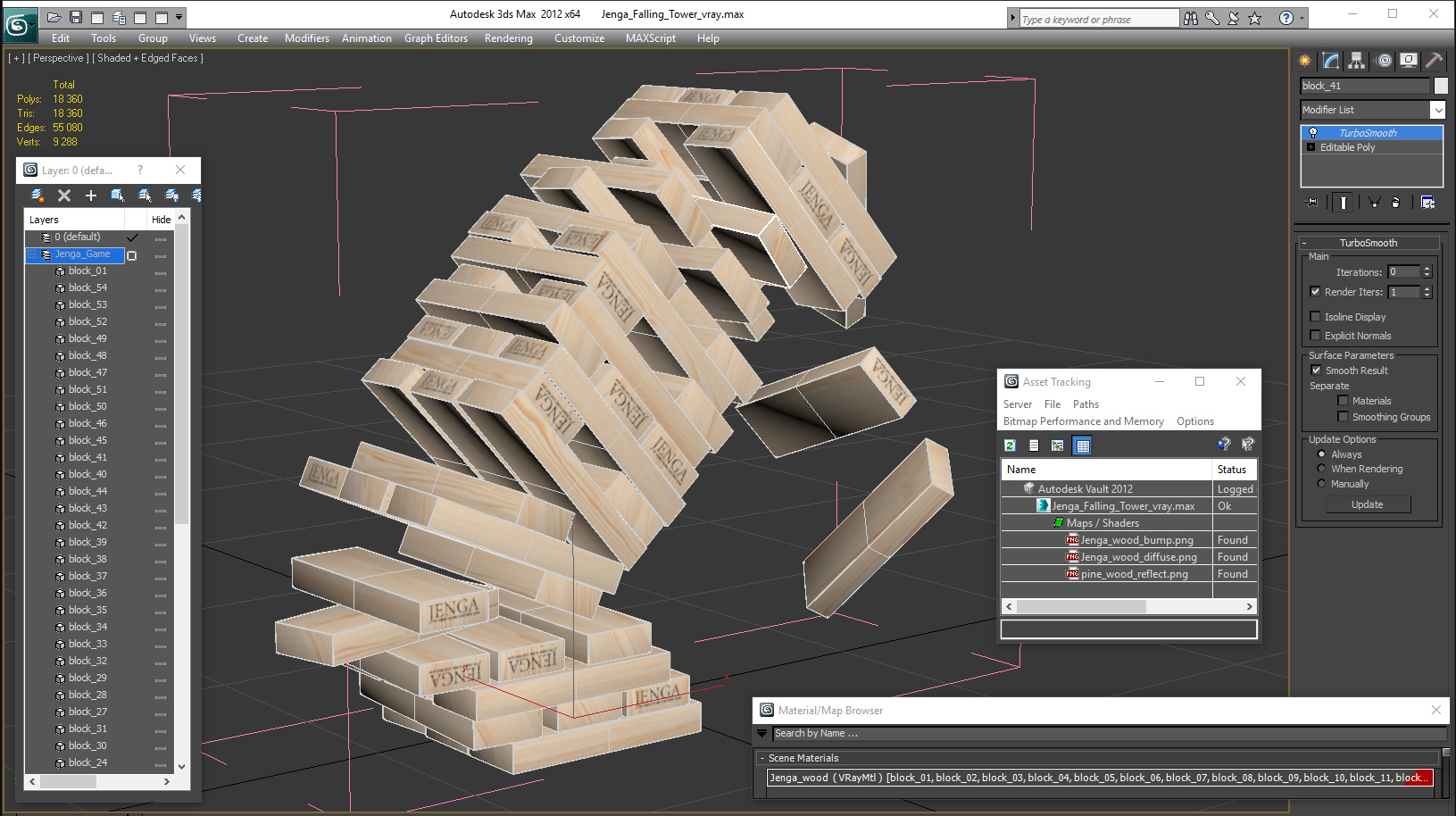The image size is (1456, 816).
Task: Open the Hierarchy command panel tab
Action: (1357, 61)
